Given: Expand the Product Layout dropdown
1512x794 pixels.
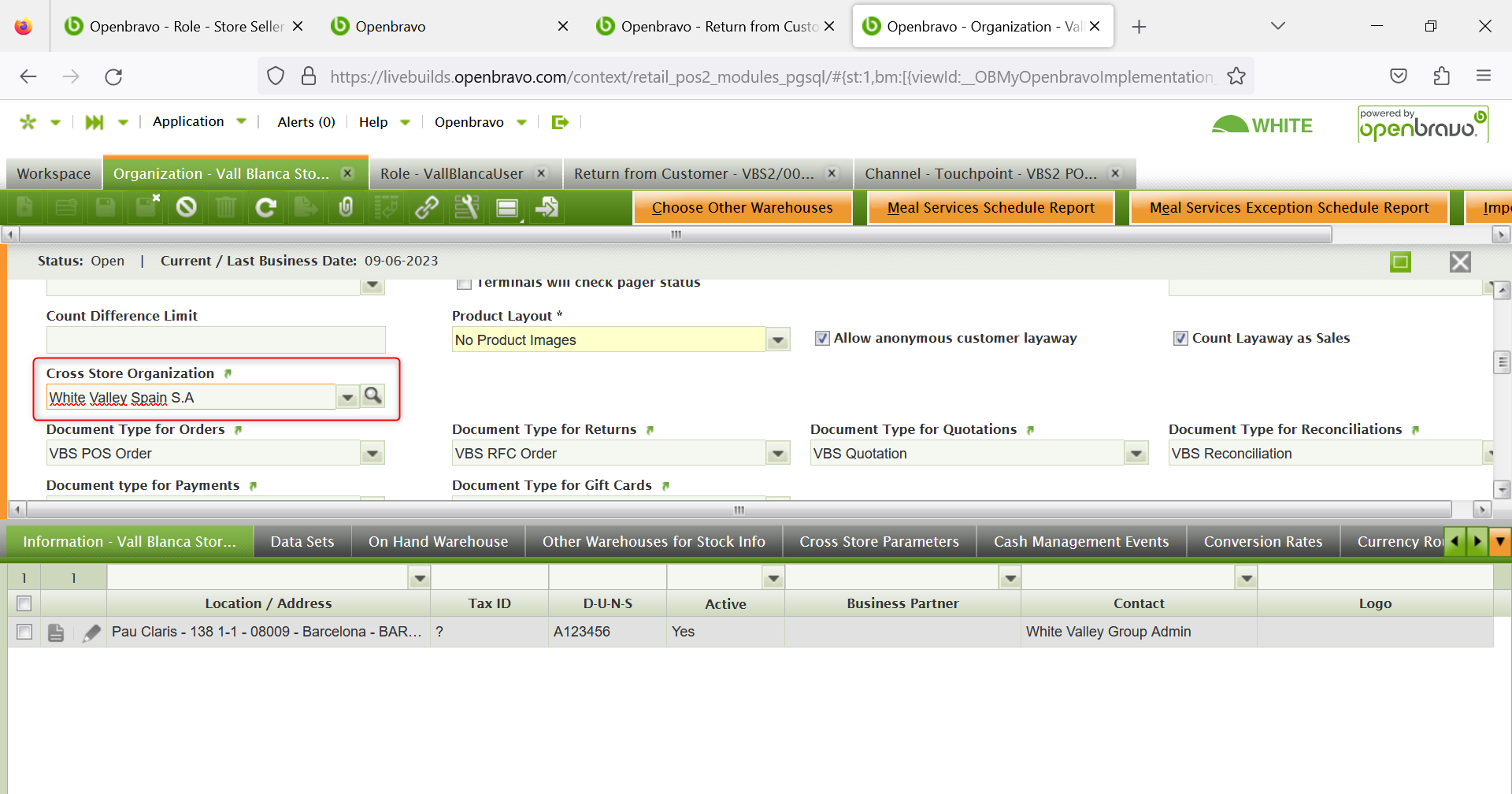Looking at the screenshot, I should tap(777, 340).
